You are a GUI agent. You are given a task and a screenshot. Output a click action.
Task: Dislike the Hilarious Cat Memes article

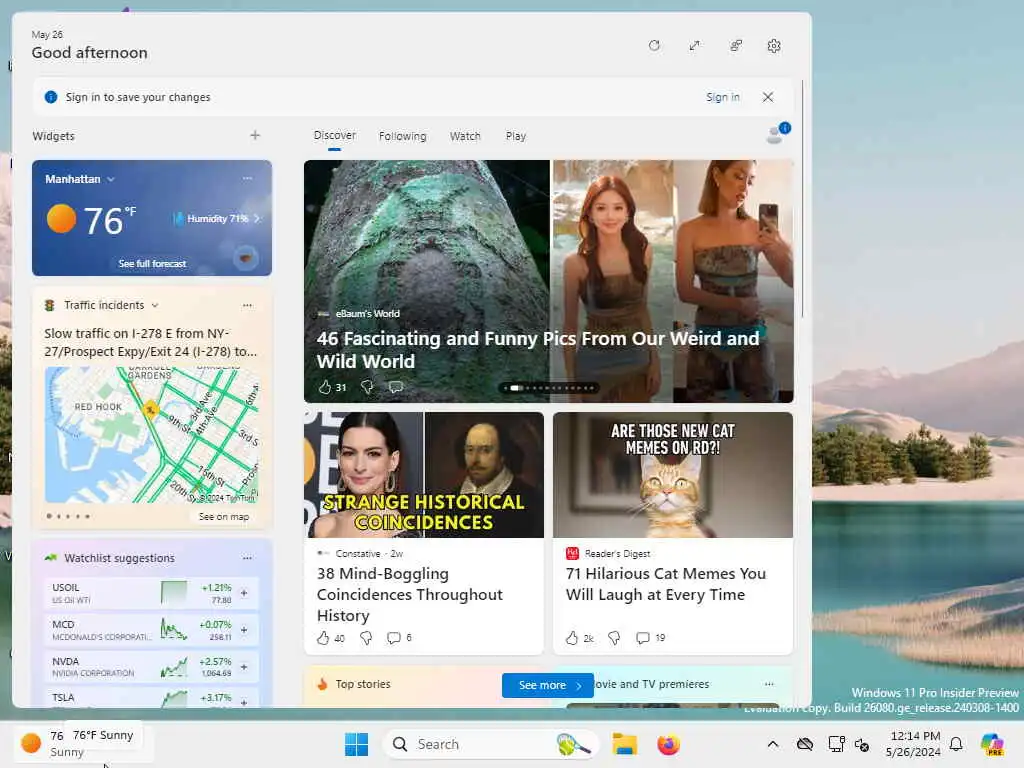point(614,638)
